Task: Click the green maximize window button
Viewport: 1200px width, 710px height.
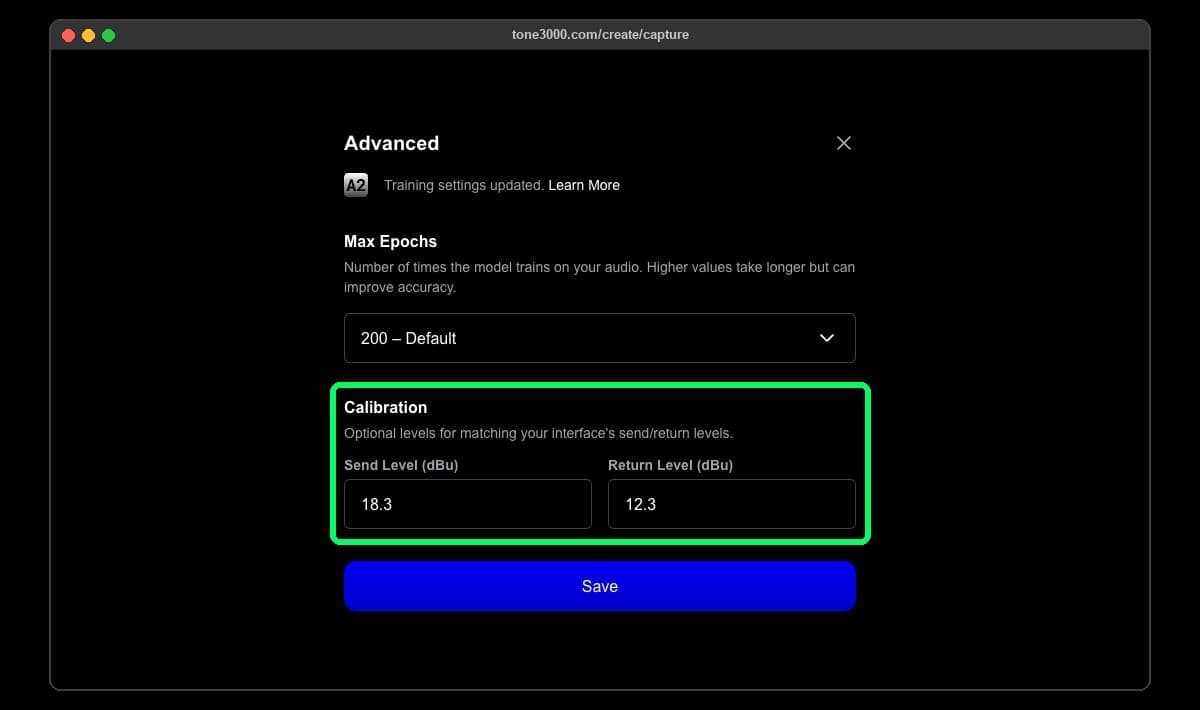Action: pos(109,35)
